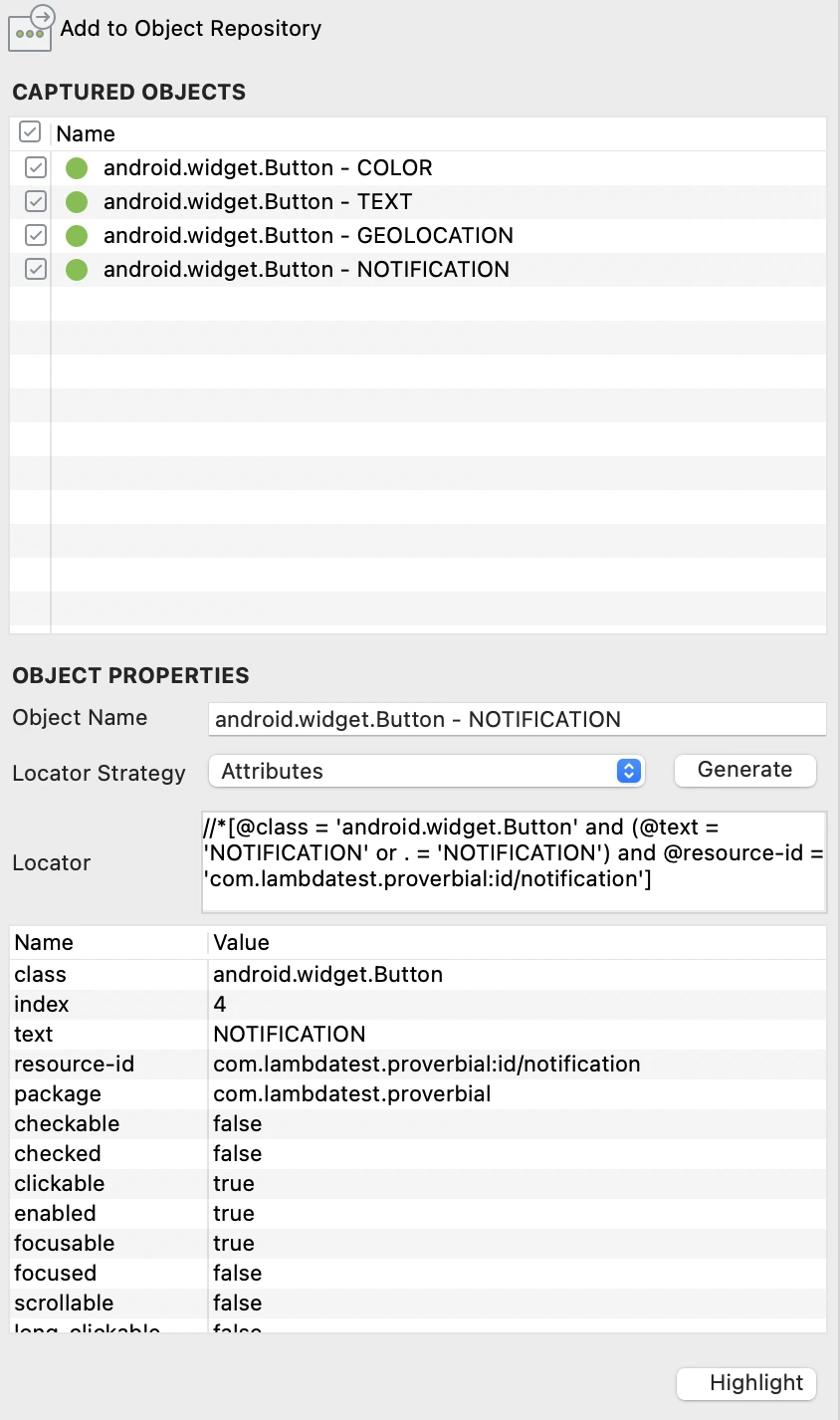Screen dimensions: 840x1420
Task: Uncheck the COLOR button object checkbox
Action: click(x=36, y=167)
